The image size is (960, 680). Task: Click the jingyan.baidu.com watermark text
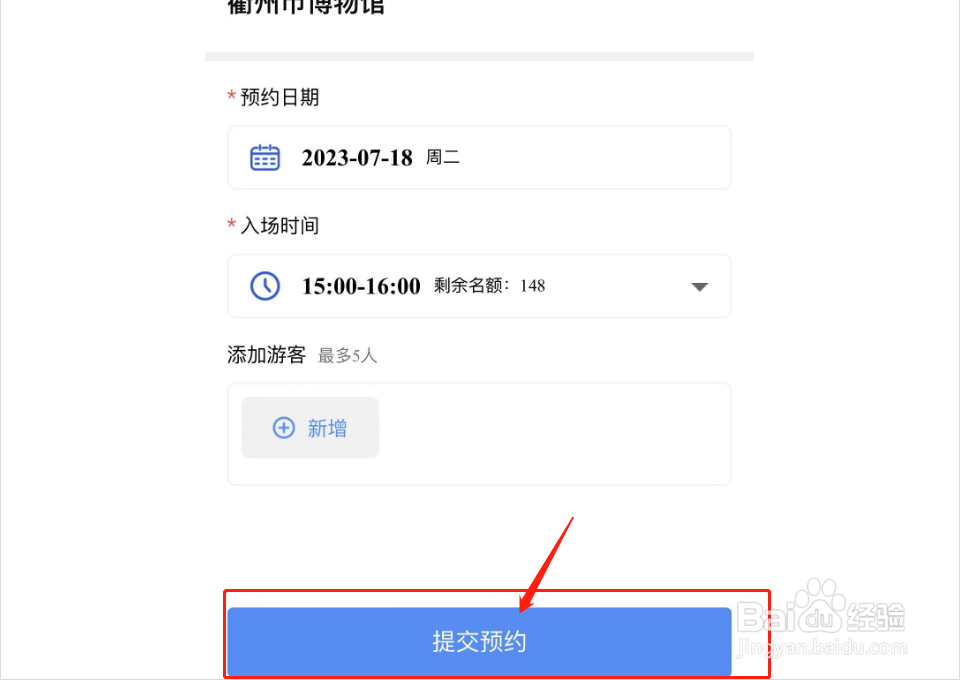coord(822,647)
